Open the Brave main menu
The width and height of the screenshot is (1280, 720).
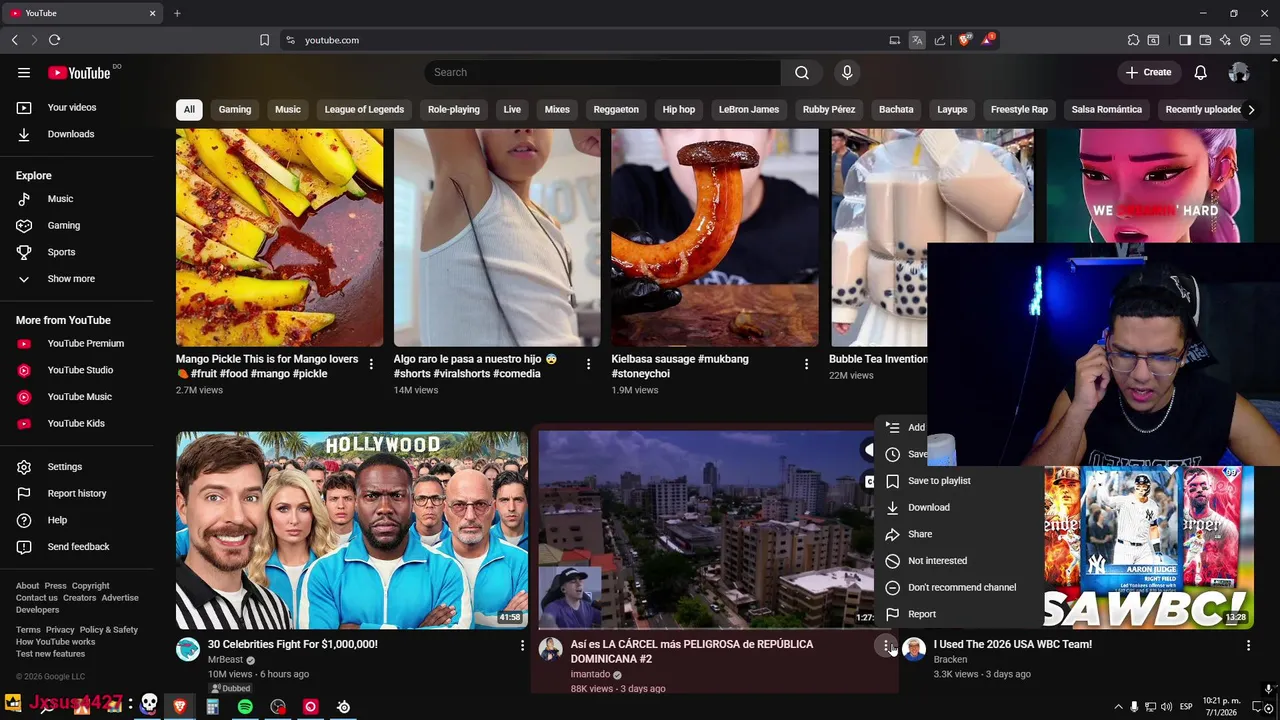(x=1265, y=40)
